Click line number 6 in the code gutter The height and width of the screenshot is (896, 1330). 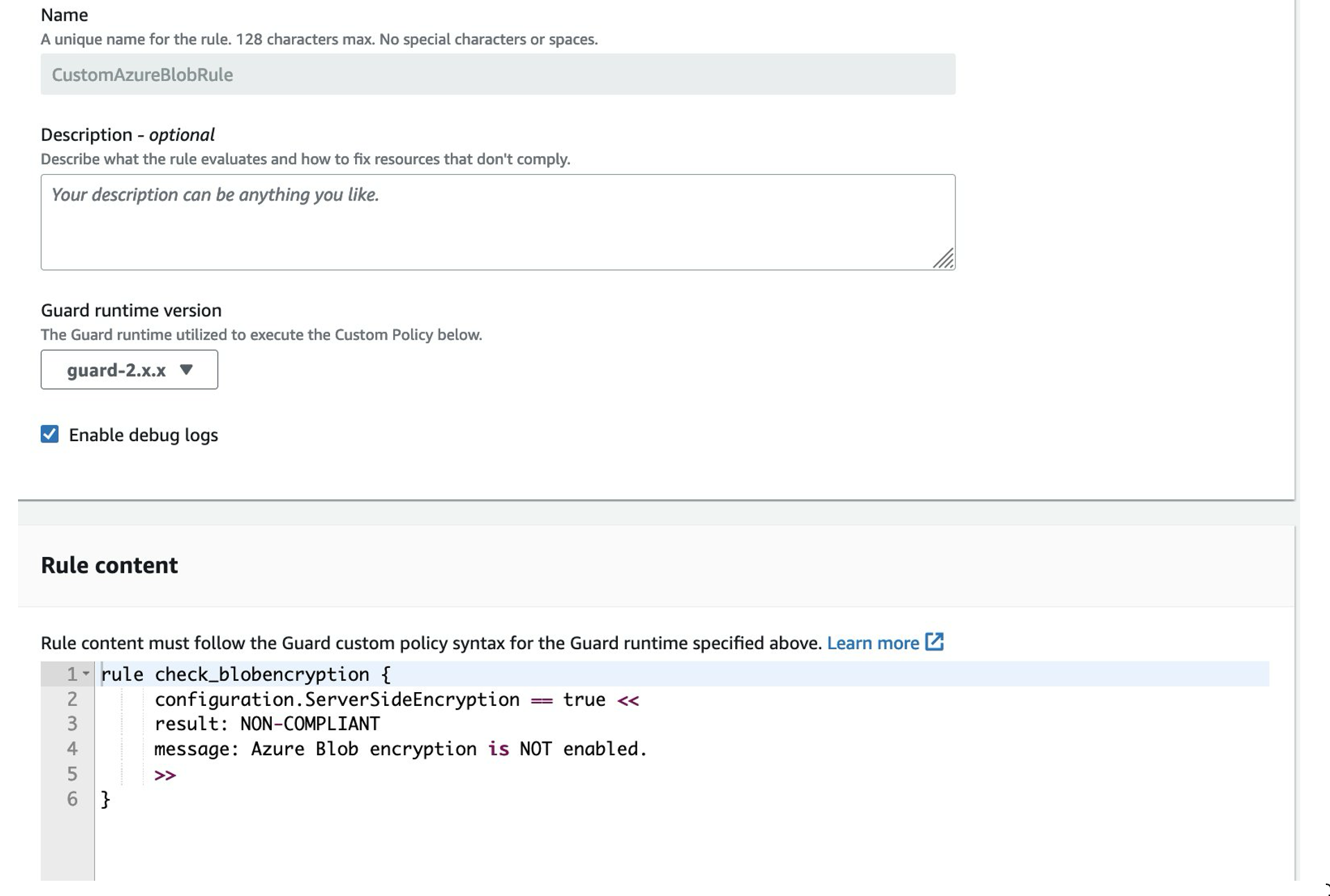(71, 799)
